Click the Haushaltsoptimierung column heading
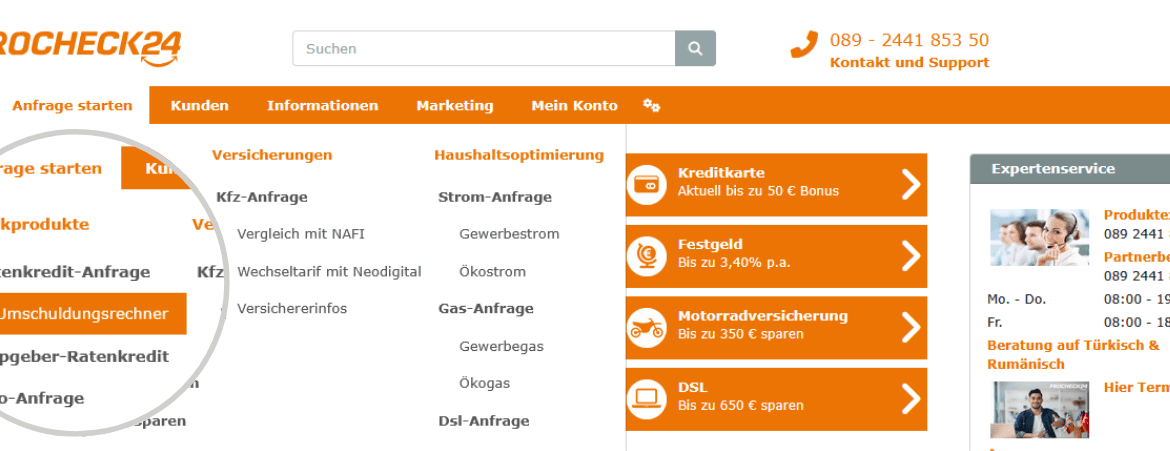 click(x=519, y=155)
